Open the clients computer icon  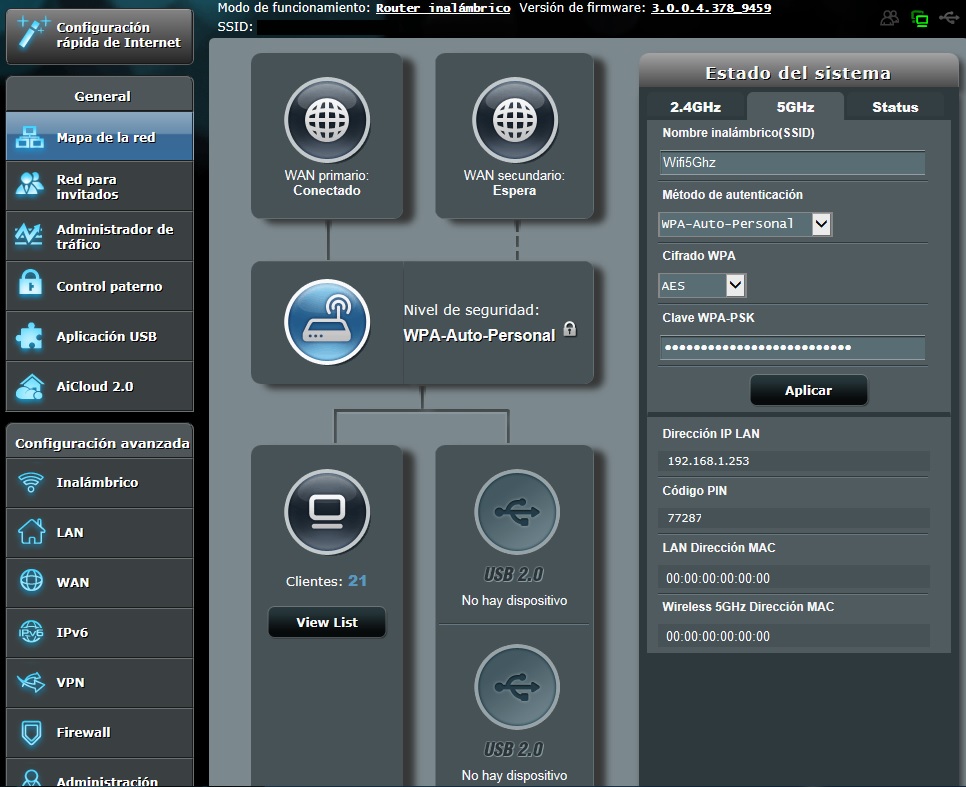coord(327,512)
